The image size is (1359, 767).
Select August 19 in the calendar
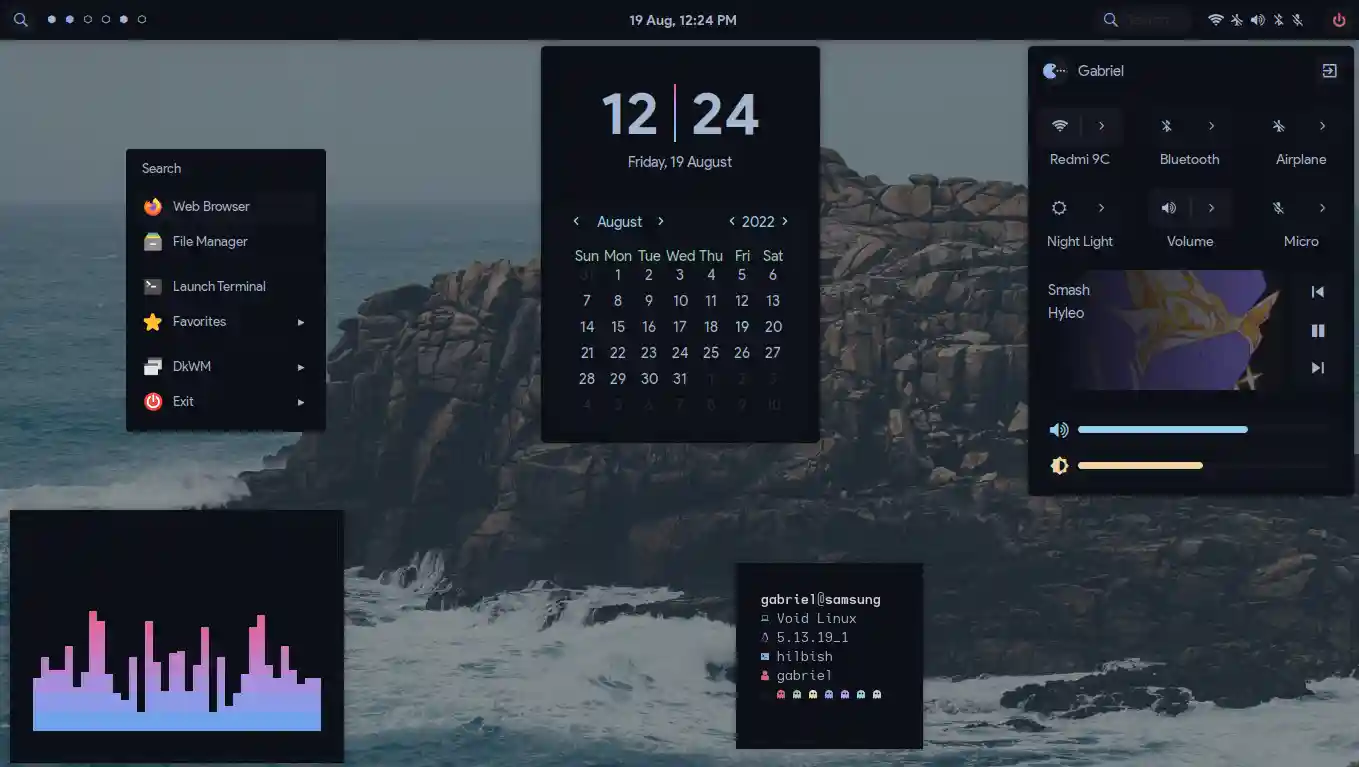(x=742, y=326)
